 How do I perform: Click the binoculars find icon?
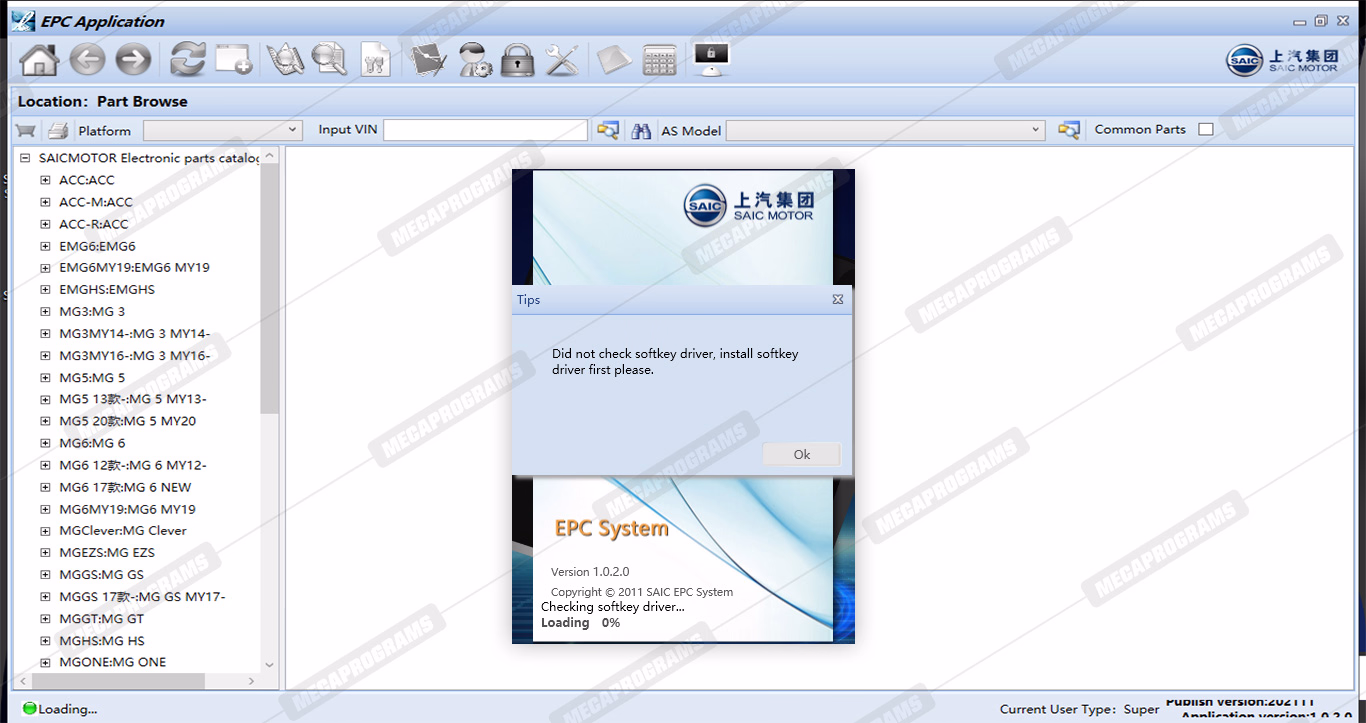pyautogui.click(x=642, y=130)
